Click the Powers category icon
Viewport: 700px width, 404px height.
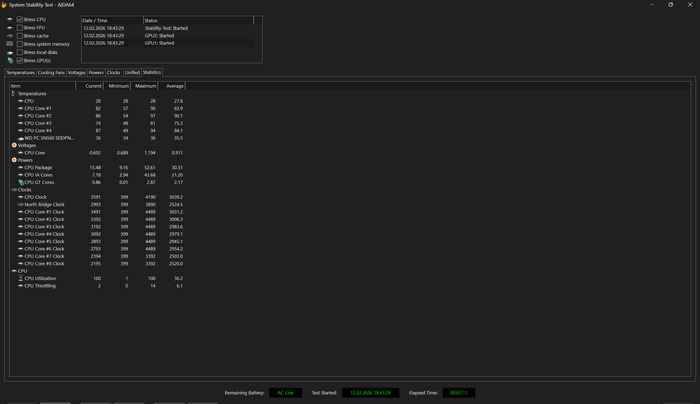[15, 160]
